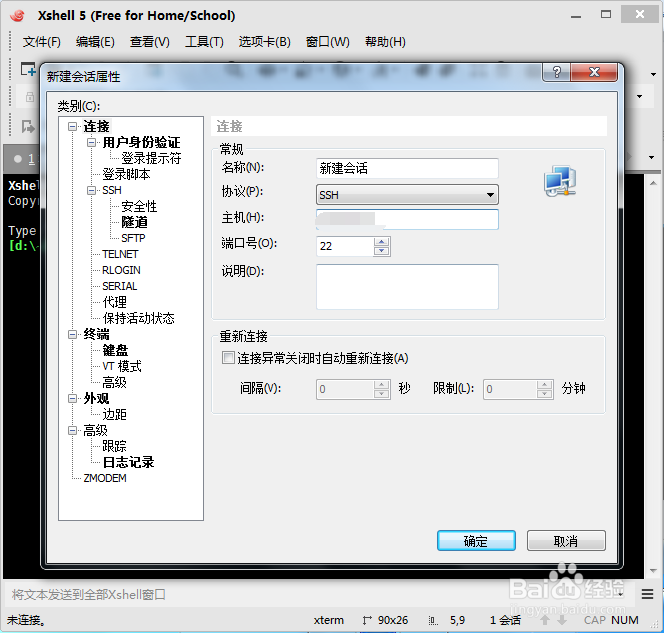The height and width of the screenshot is (633, 664).
Task: Click the new session toolbar icon
Action: click(28, 69)
